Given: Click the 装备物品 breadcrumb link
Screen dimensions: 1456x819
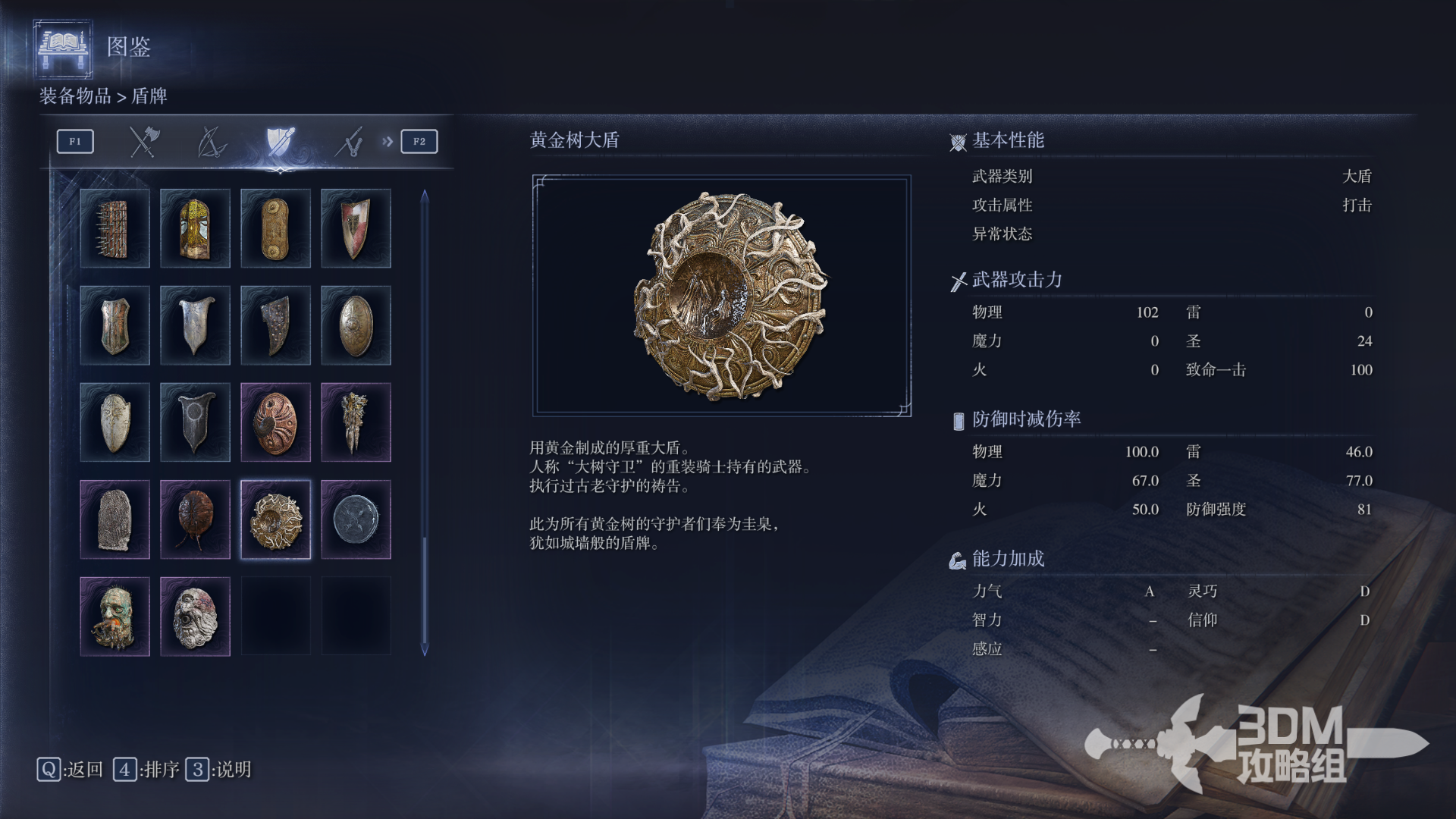Looking at the screenshot, I should (x=75, y=96).
